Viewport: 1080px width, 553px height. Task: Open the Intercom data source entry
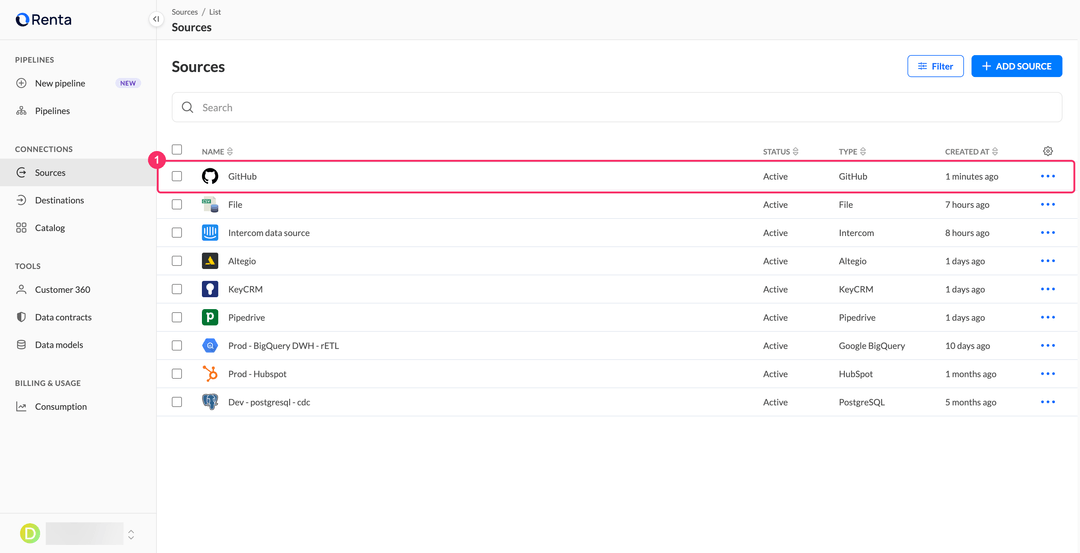[x=269, y=233]
